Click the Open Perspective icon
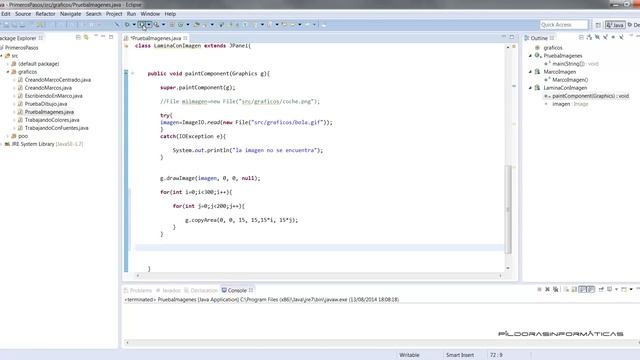The height and width of the screenshot is (360, 640). (x=598, y=25)
